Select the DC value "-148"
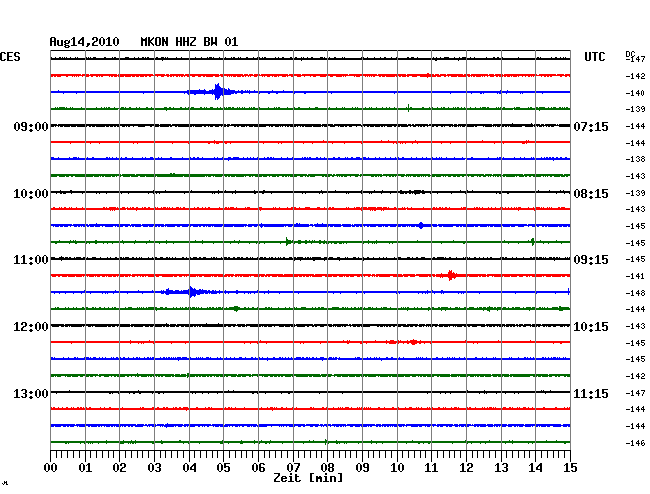Screen dimensions: 650x494 click(635, 293)
